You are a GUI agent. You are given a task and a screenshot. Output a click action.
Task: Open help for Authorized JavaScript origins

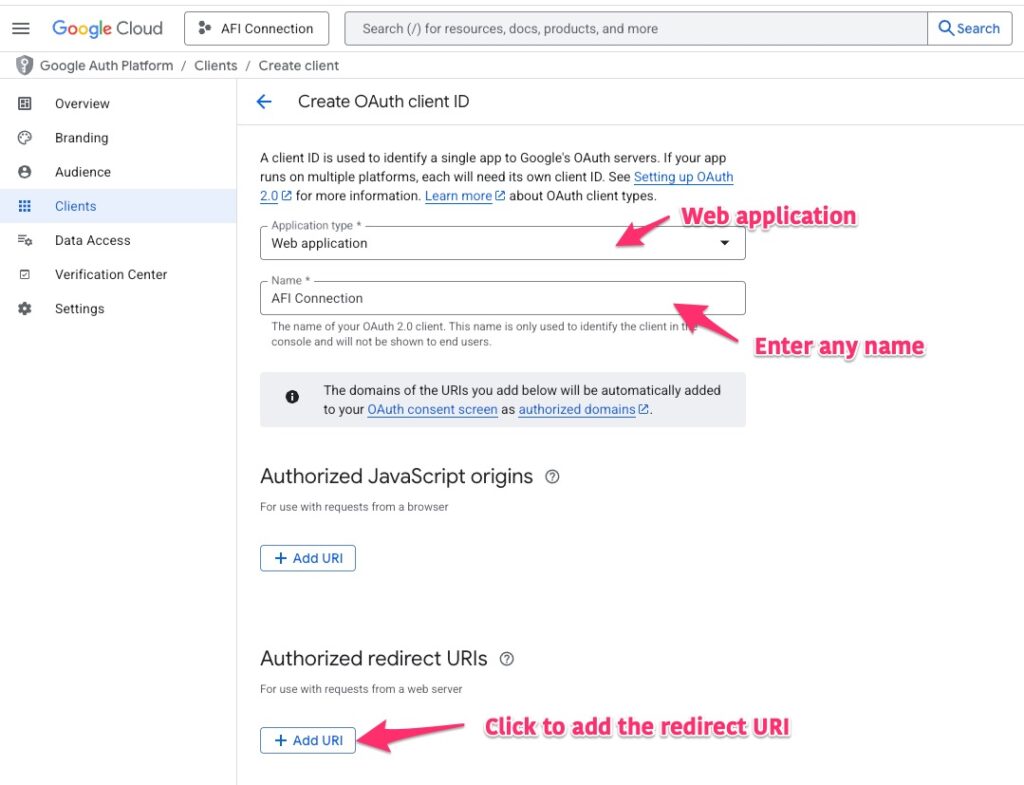tap(552, 477)
